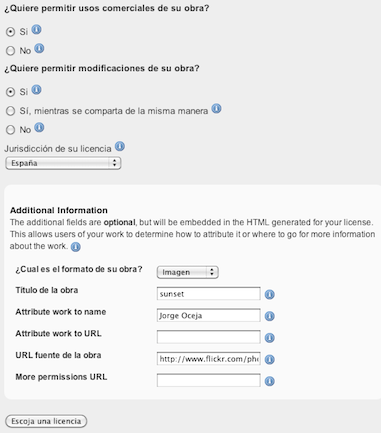Image resolution: width=381 pixels, height=433 pixels.
Task: Select No for commercial uses
Action: click(x=11, y=51)
